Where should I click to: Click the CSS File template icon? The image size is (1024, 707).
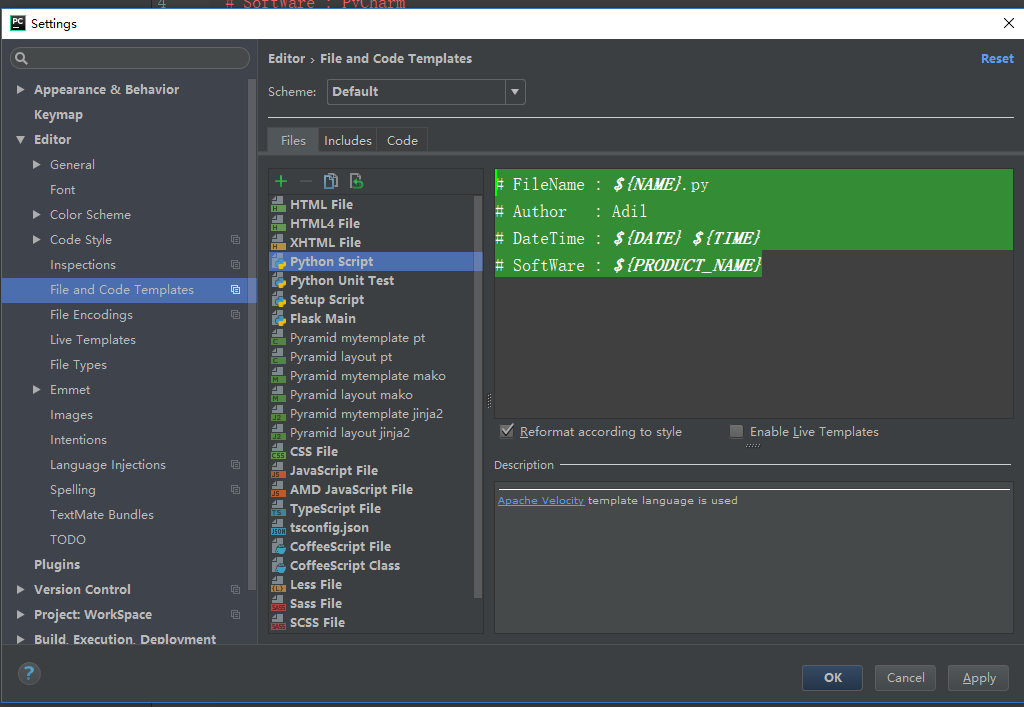pos(278,451)
